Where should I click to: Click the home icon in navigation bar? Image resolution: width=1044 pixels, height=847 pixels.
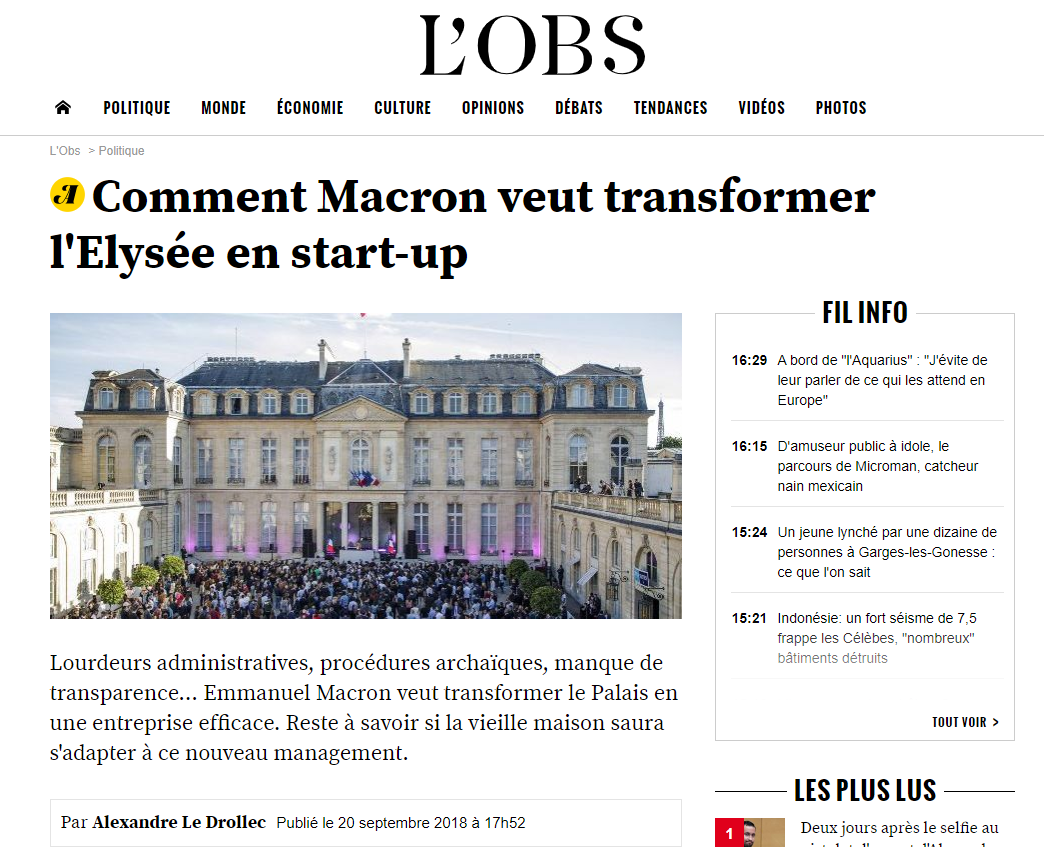tap(63, 108)
